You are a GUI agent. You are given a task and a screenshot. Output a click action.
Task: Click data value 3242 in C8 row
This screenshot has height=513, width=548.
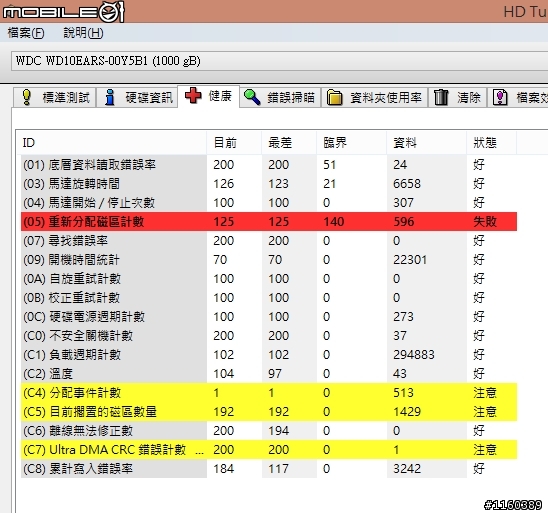click(407, 469)
